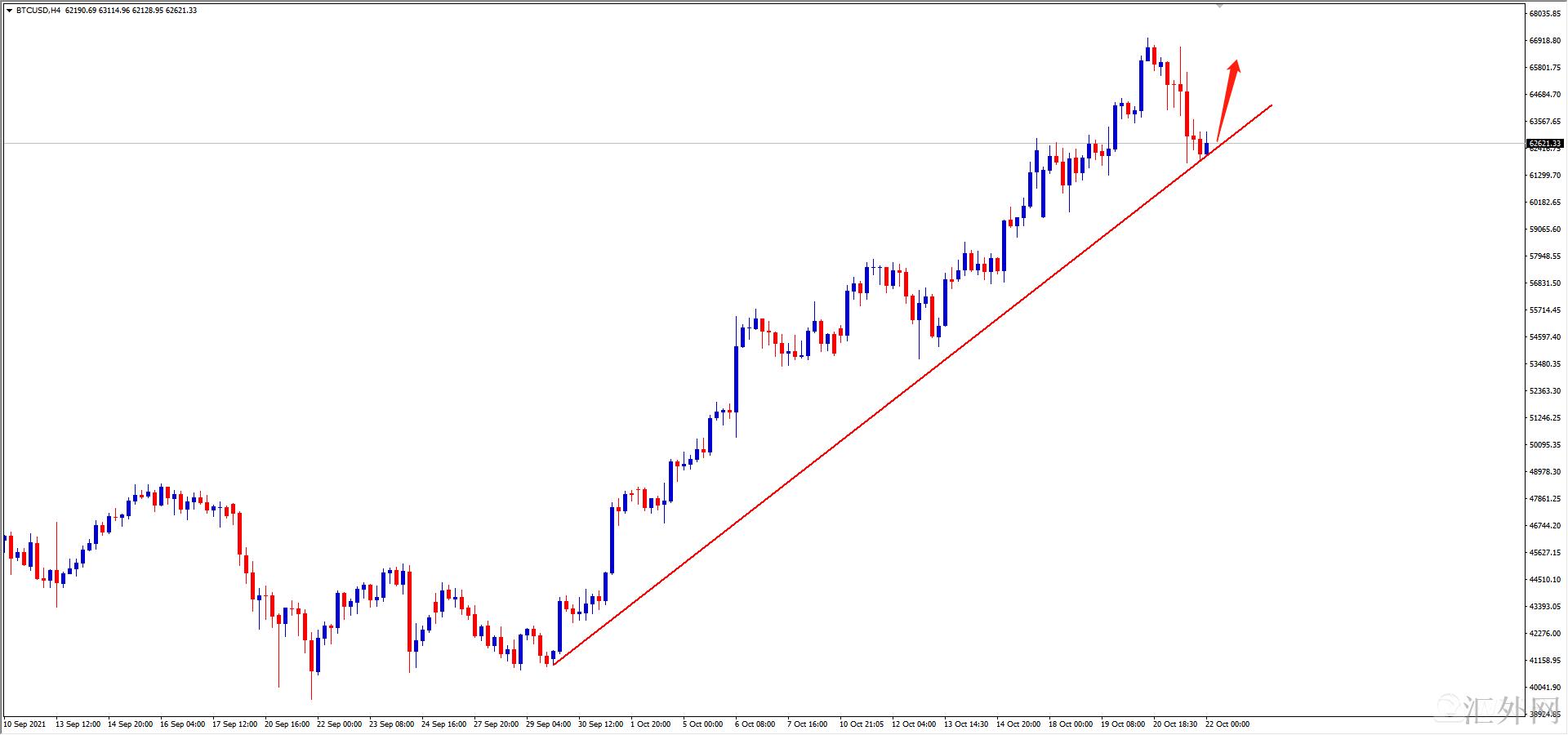The height and width of the screenshot is (735, 1568).
Task: Click the 59065.60 price axis label
Action: 1544,229
